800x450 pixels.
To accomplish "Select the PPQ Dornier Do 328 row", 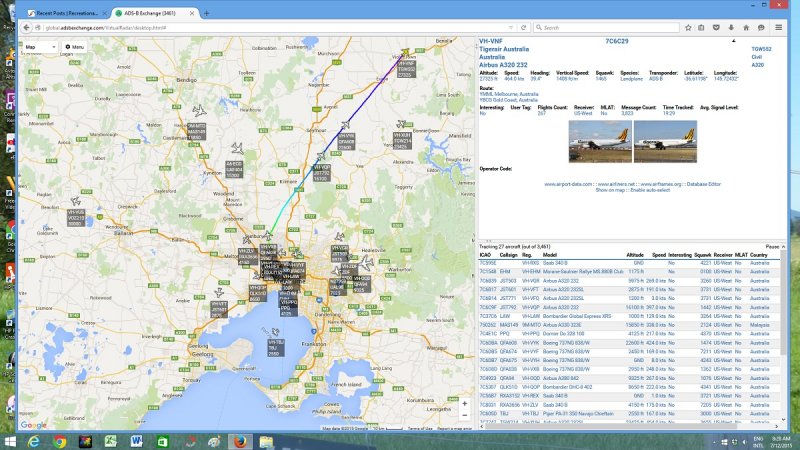I will coord(629,334).
